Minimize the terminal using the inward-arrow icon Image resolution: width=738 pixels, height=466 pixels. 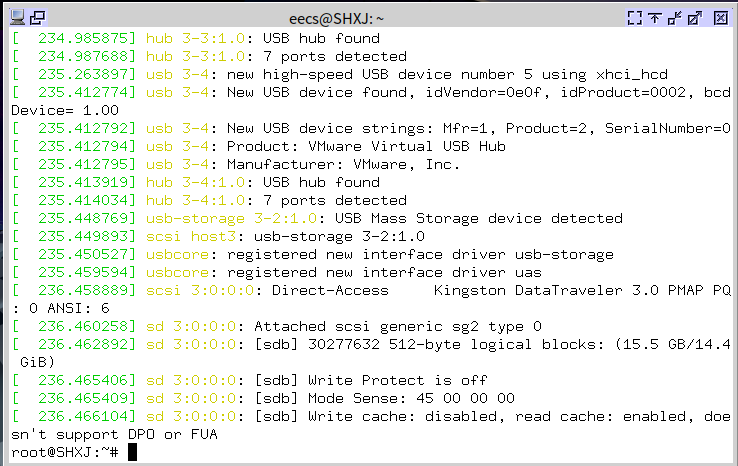(x=675, y=17)
